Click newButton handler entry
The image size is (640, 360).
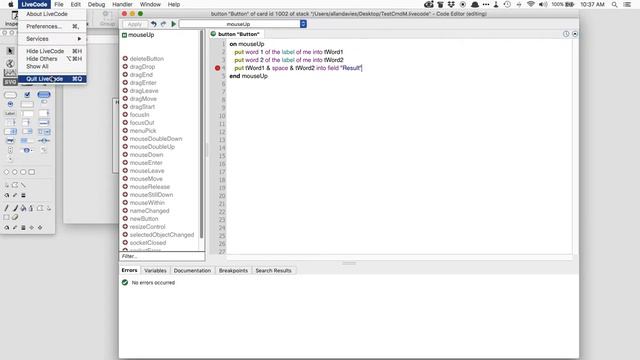(x=144, y=219)
